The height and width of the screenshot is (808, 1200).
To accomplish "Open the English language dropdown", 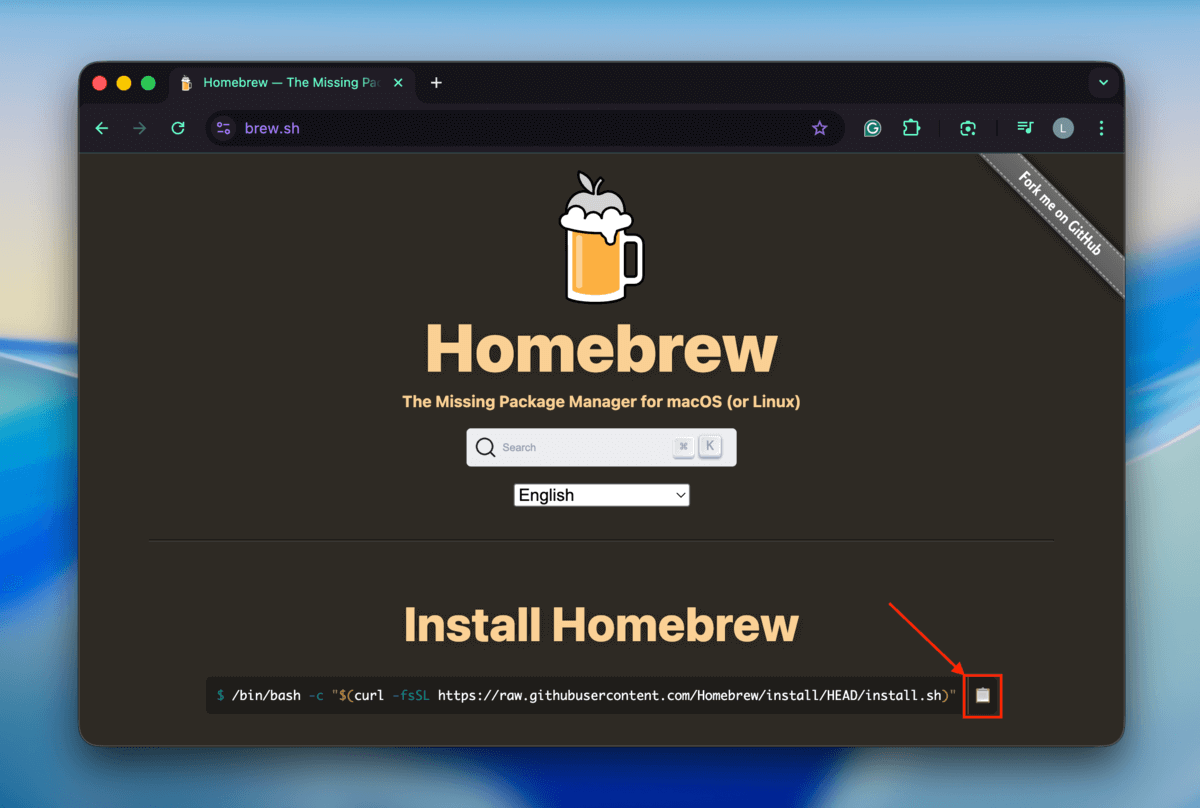I will [601, 494].
